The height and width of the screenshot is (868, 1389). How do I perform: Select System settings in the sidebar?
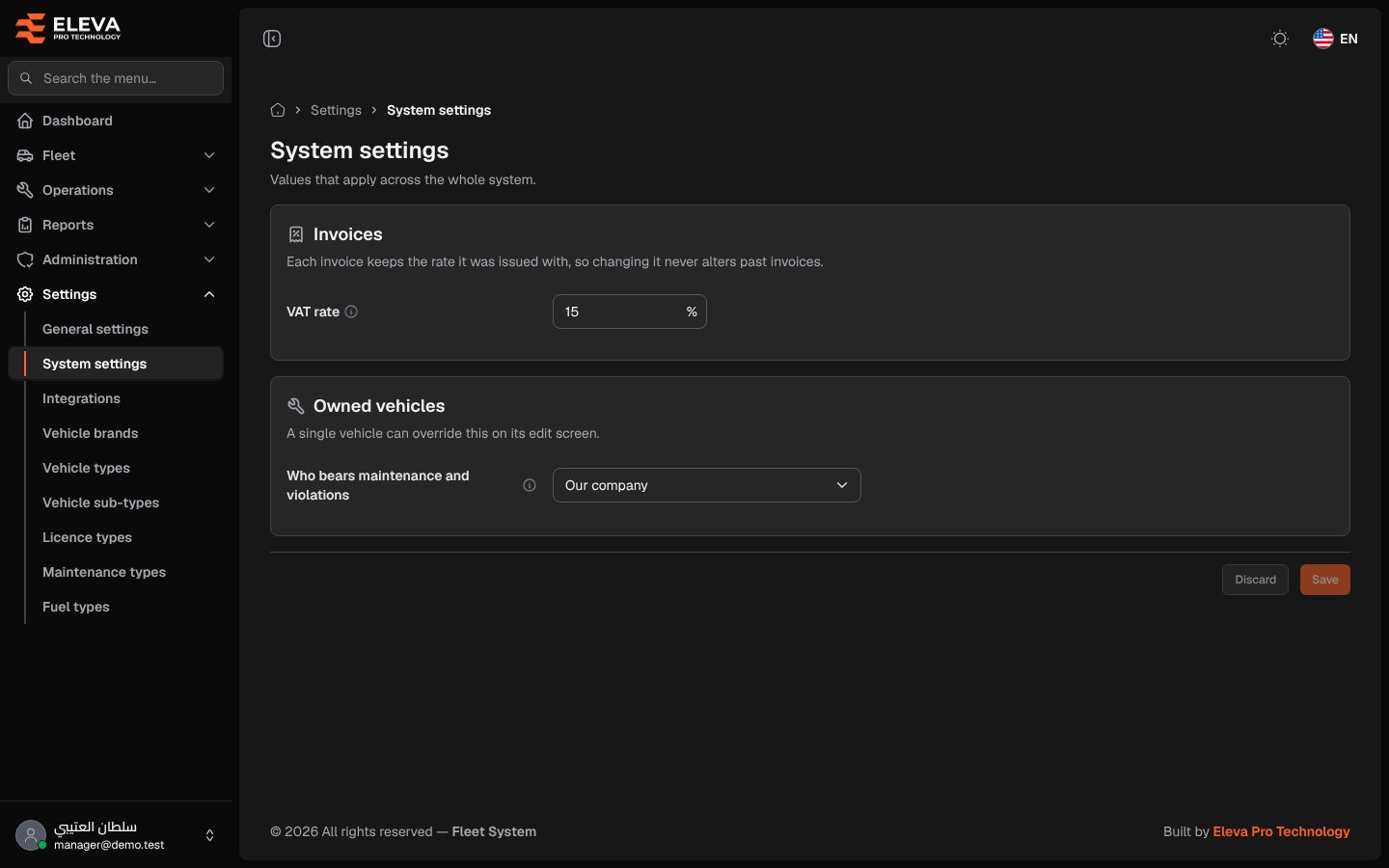click(116, 364)
